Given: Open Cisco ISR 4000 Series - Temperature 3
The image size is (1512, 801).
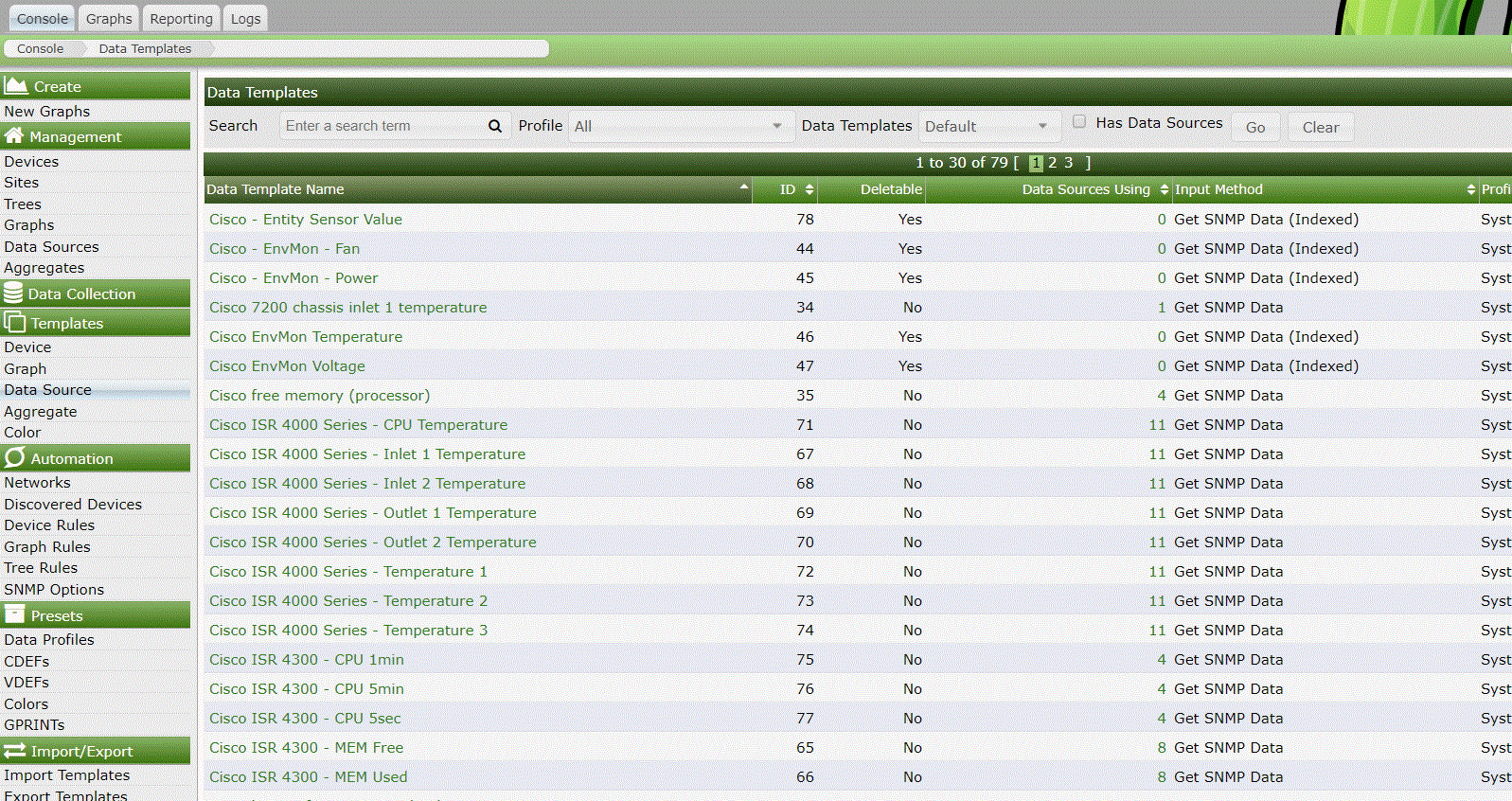Looking at the screenshot, I should pos(348,630).
